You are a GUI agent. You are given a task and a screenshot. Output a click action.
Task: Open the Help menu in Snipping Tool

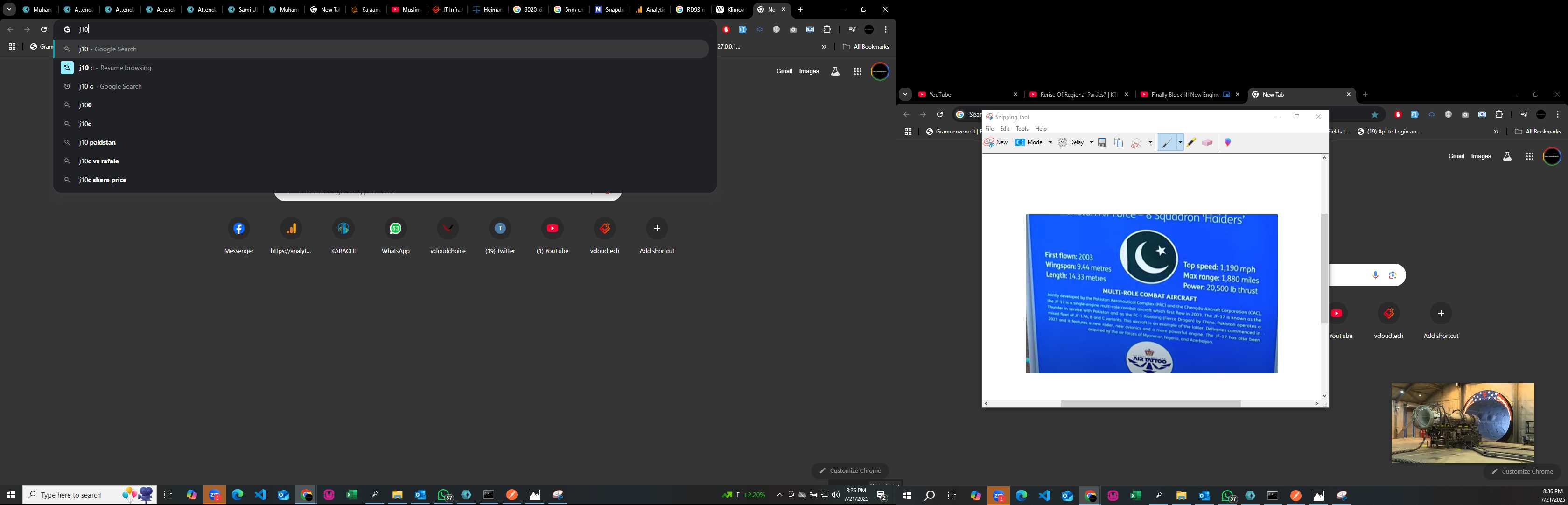click(1042, 129)
